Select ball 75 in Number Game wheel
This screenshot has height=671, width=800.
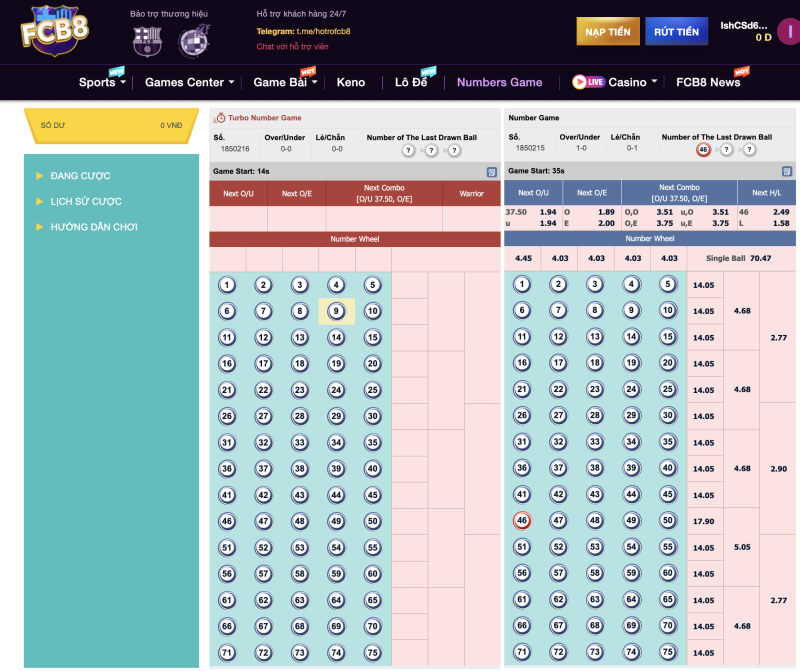[668, 652]
